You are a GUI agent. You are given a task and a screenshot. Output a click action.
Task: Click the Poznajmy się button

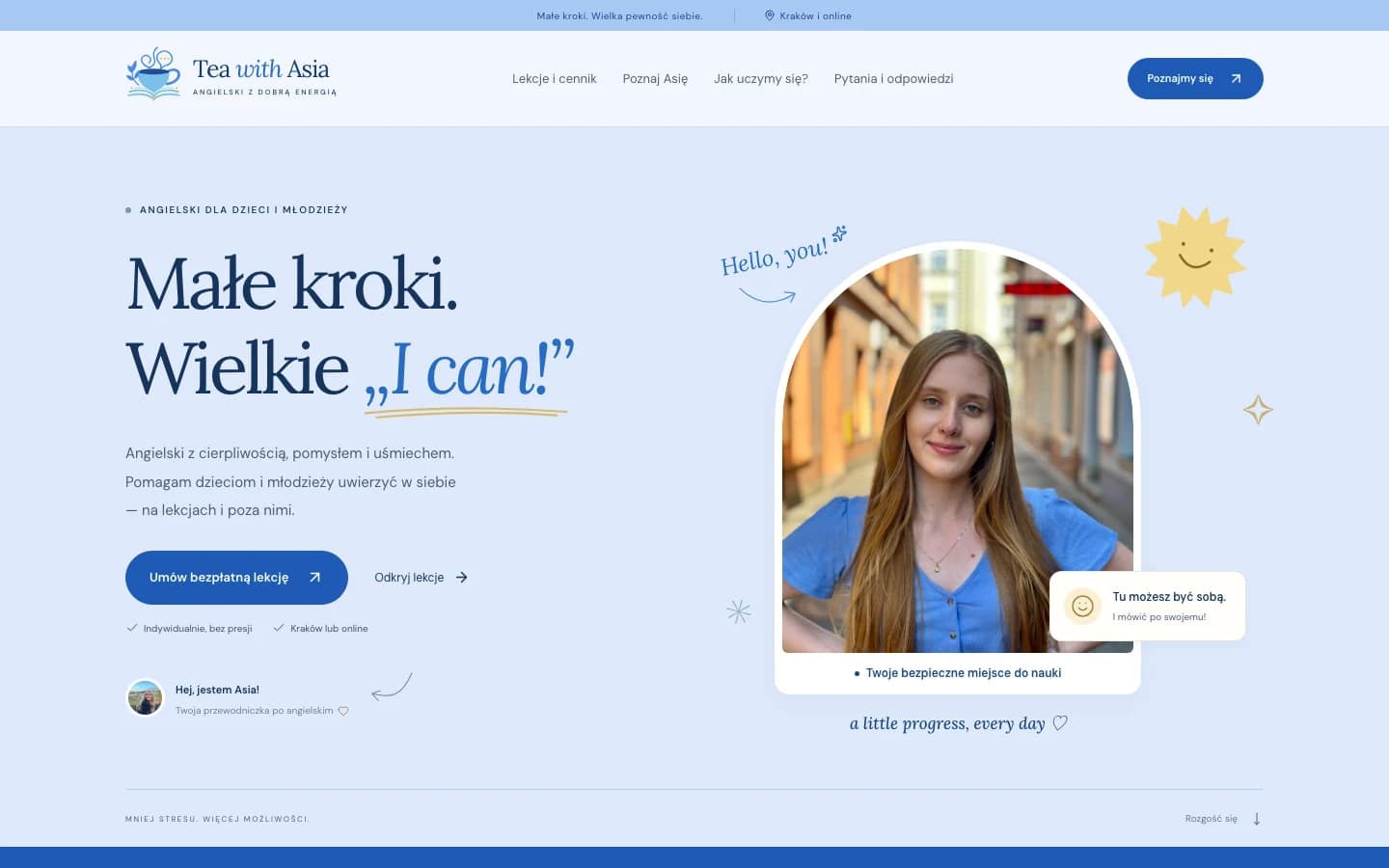pos(1195,78)
